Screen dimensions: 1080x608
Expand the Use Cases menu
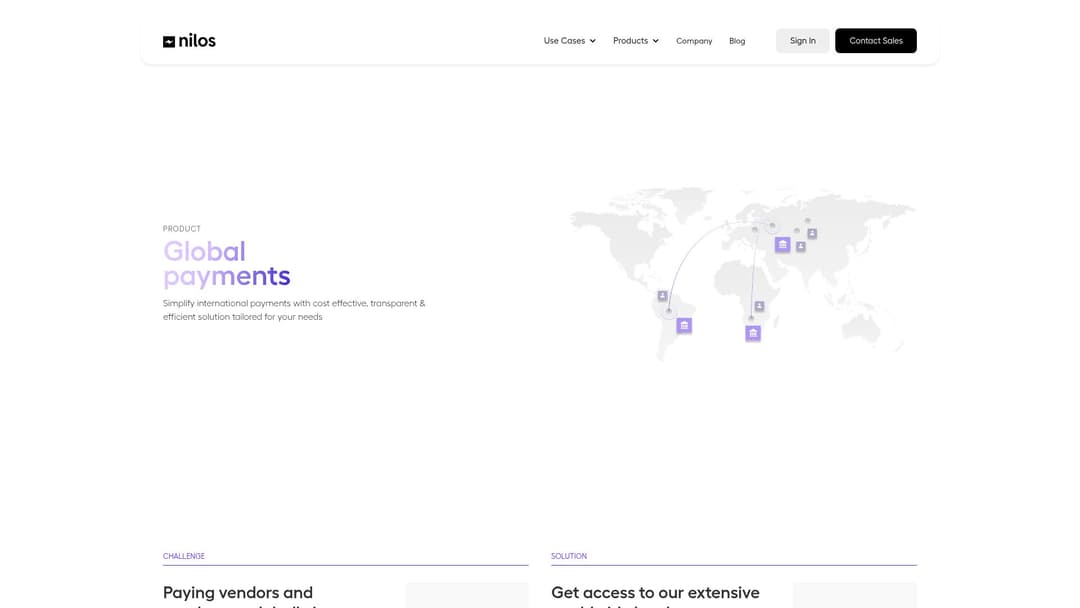[570, 41]
